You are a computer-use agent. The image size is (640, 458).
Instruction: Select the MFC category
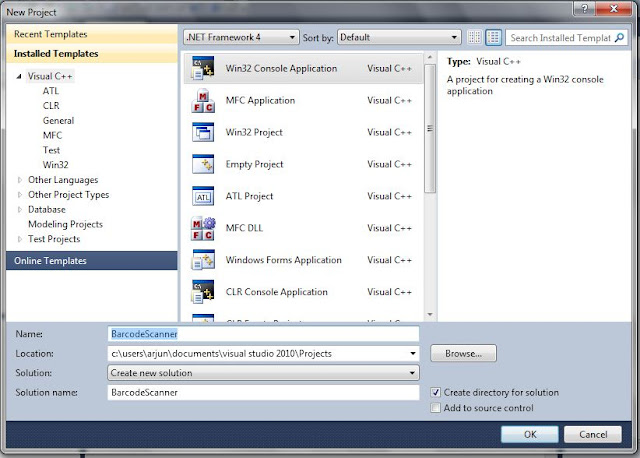[x=52, y=135]
